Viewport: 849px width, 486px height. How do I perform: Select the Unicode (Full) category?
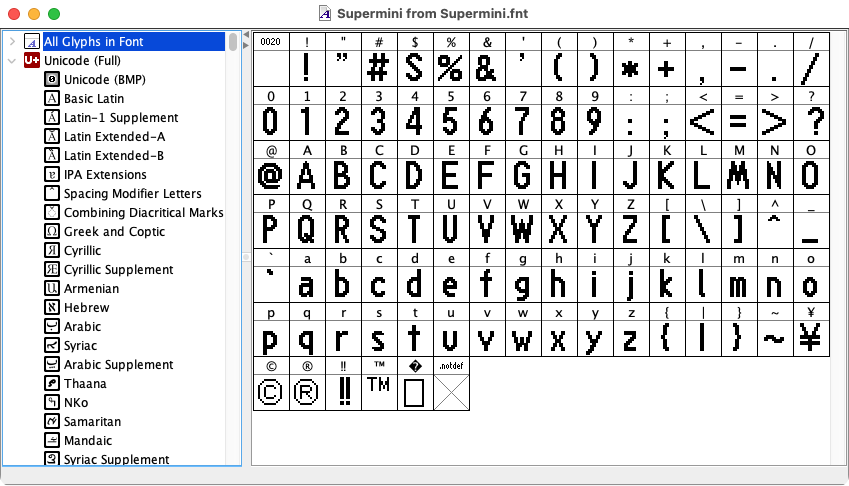tap(82, 61)
